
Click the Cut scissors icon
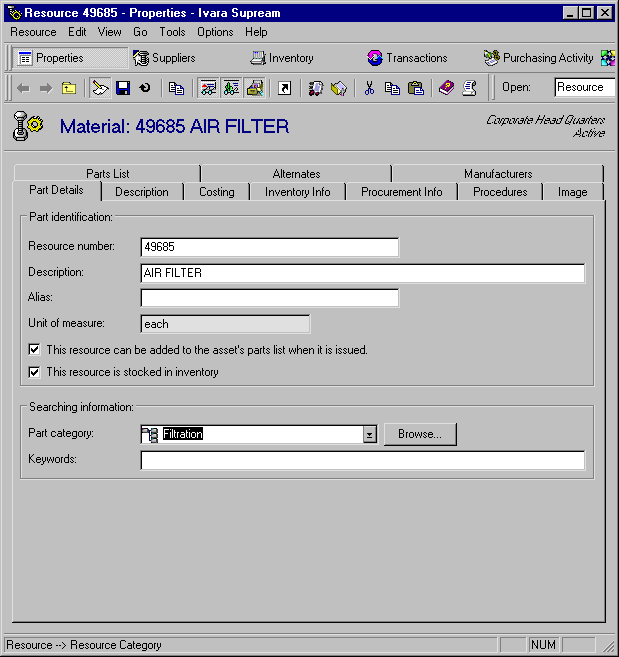pos(369,88)
